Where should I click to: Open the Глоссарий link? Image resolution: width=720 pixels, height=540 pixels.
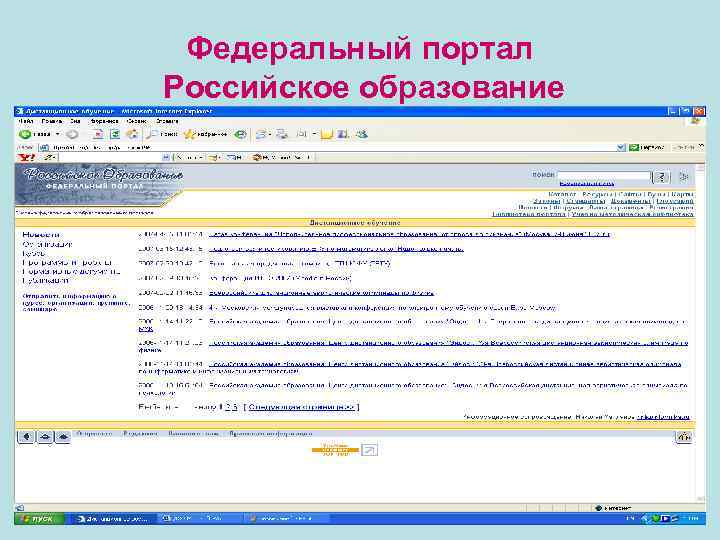pos(675,201)
